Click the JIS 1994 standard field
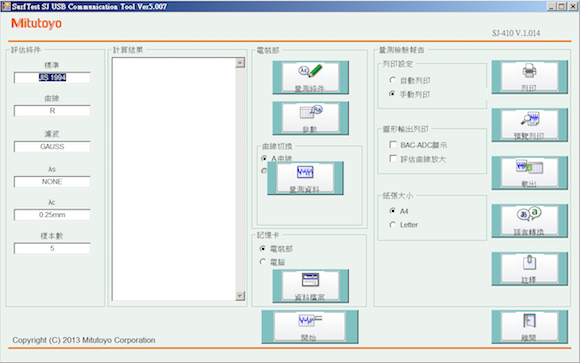The image size is (580, 363). [x=52, y=77]
